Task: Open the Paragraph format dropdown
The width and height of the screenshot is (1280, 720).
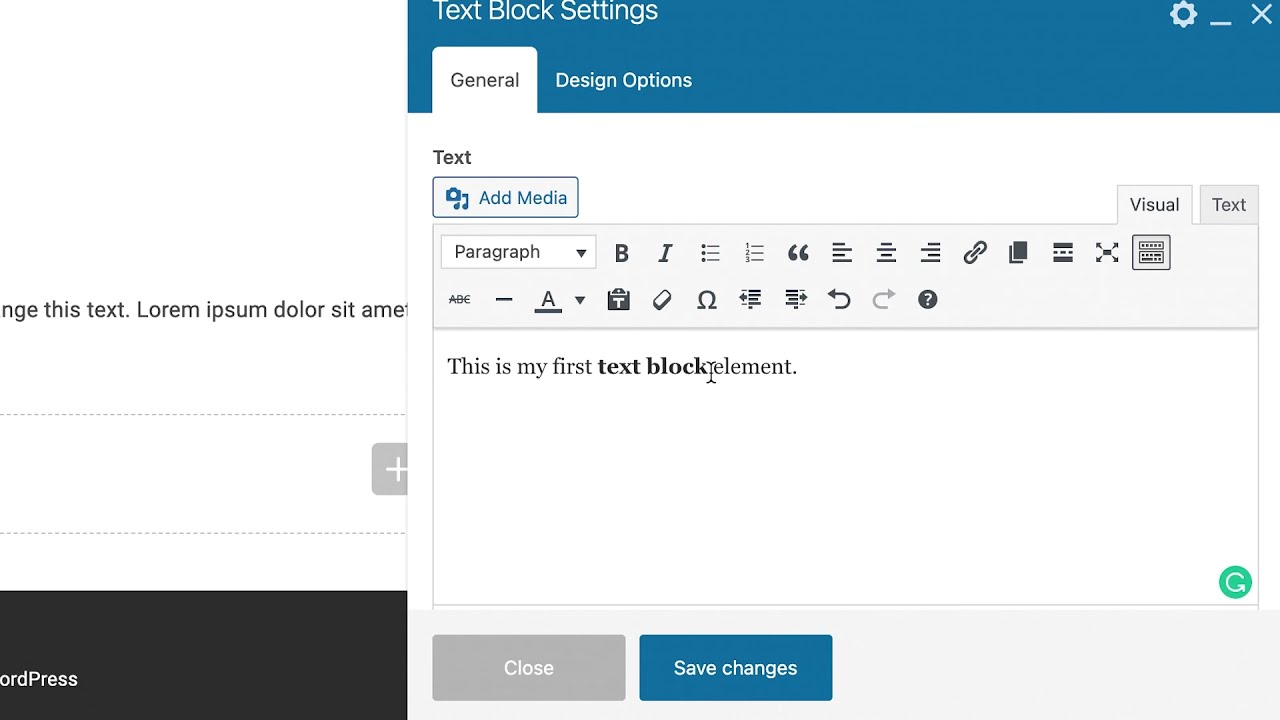Action: point(518,252)
